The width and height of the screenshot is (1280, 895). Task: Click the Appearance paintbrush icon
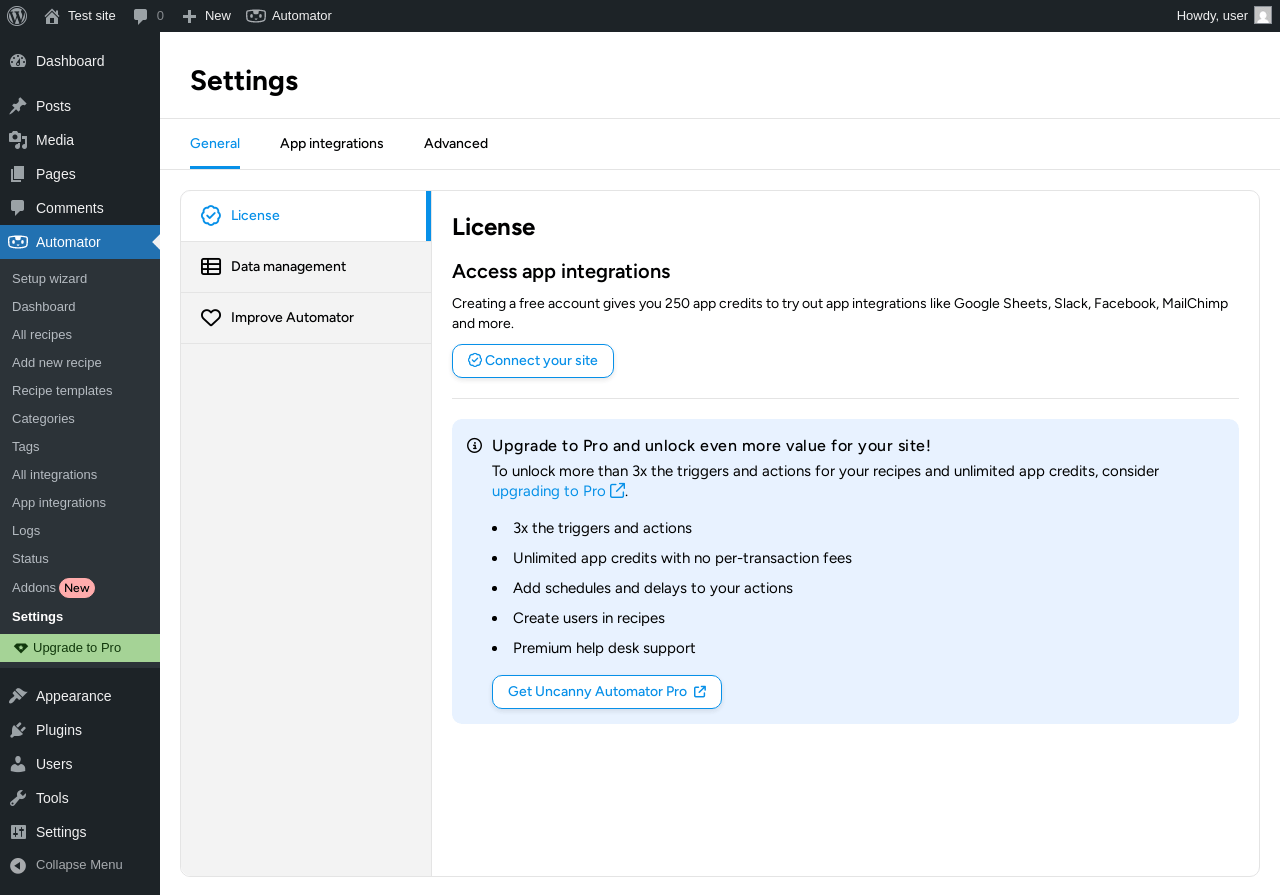coord(18,696)
